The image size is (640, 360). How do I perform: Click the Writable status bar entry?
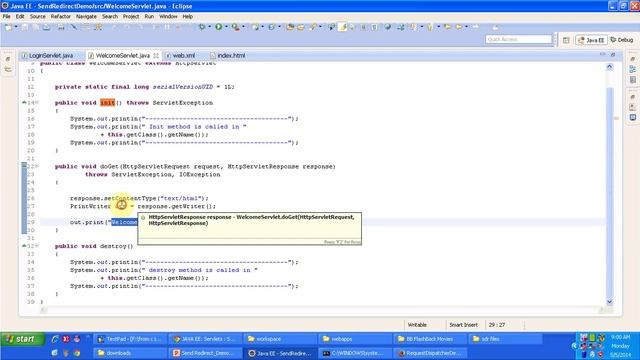pos(417,325)
